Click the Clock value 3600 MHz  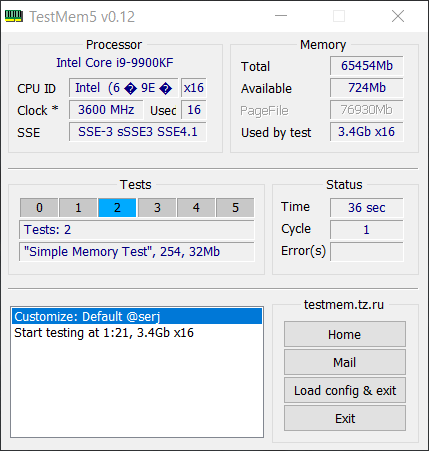pyautogui.click(x=106, y=110)
